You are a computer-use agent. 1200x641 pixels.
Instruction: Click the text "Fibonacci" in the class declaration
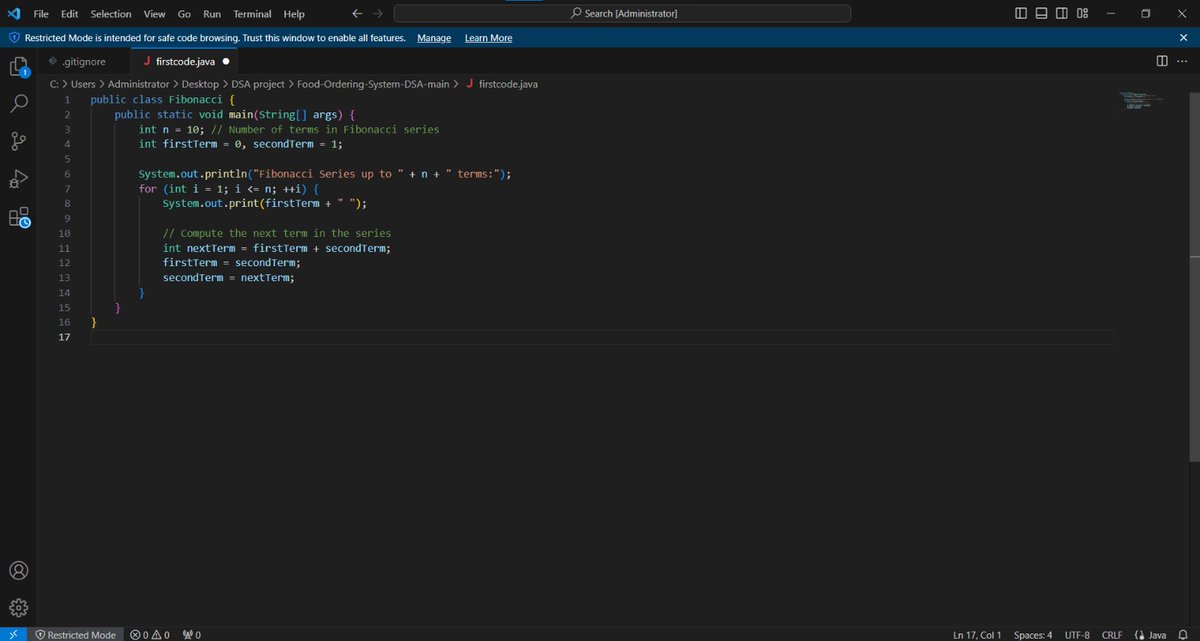point(195,100)
